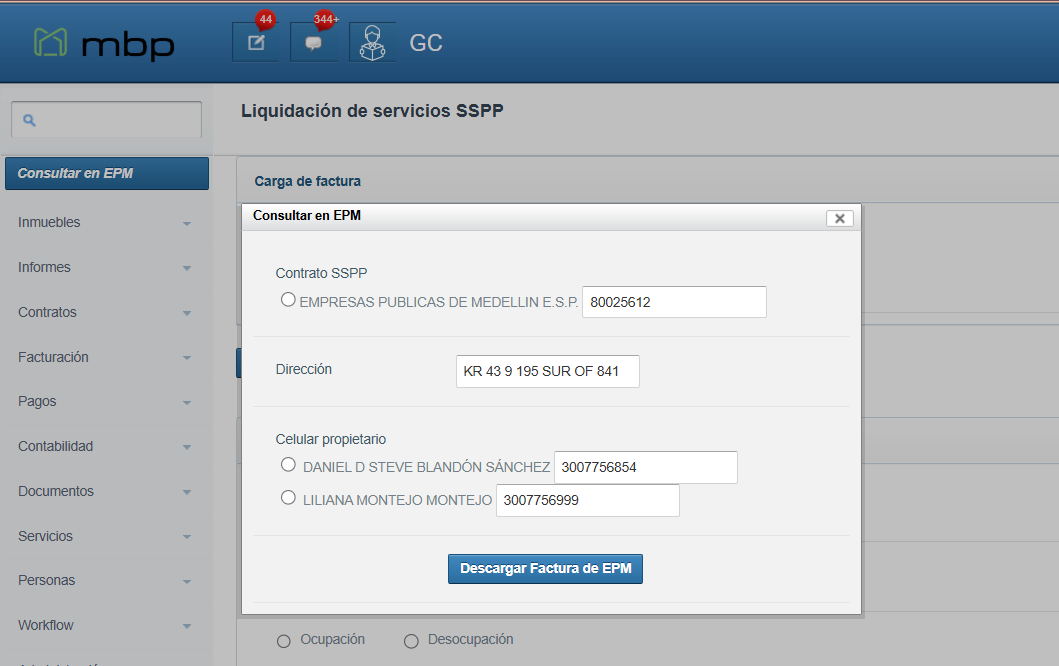Click the Consultar en EPM sidebar button
The width and height of the screenshot is (1059, 666).
coord(107,174)
